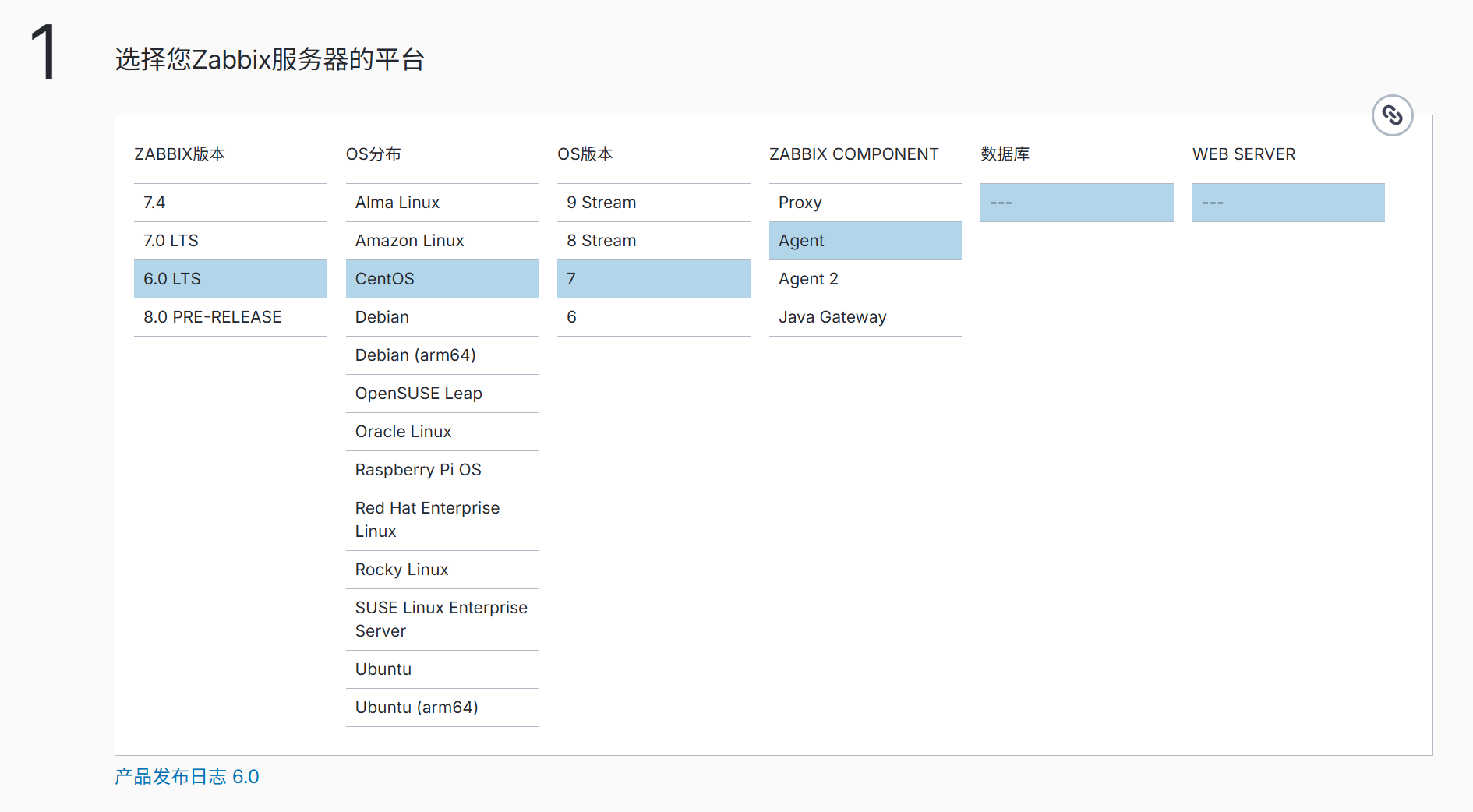Choose OpenSUSE Leap distribution

coord(442,394)
